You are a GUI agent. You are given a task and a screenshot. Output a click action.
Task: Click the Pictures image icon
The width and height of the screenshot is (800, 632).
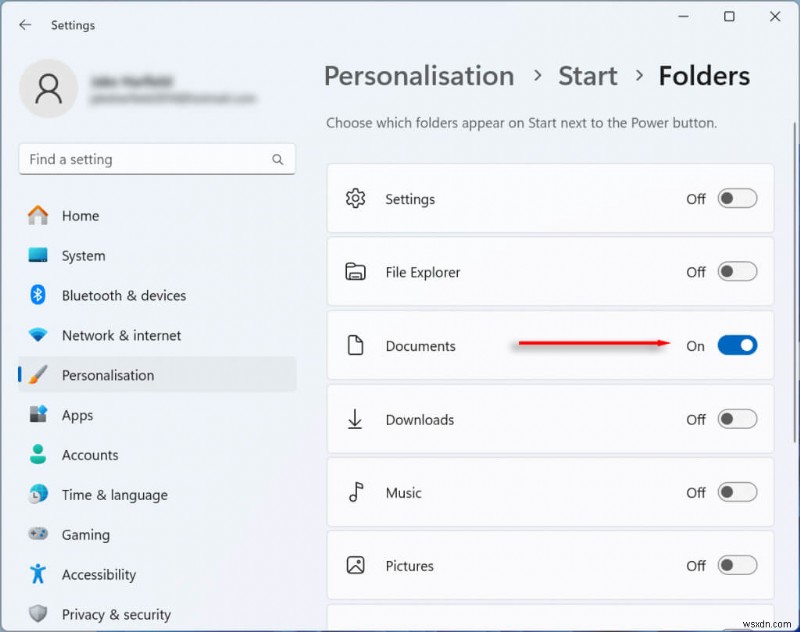[355, 565]
